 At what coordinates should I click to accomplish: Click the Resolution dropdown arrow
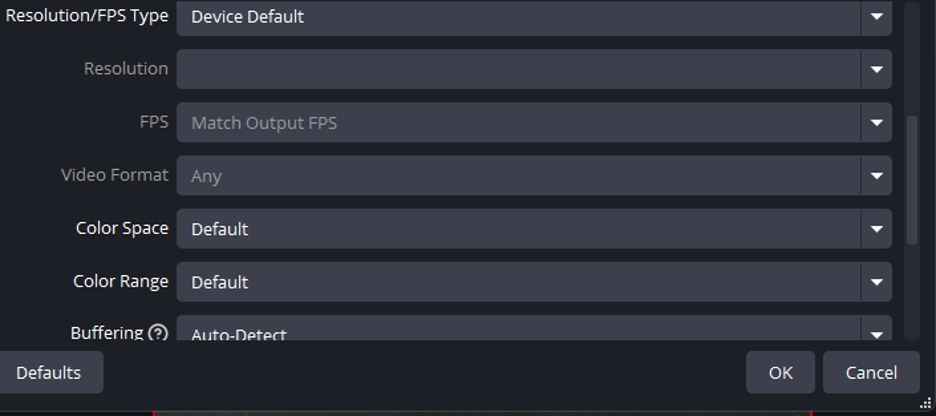click(876, 70)
